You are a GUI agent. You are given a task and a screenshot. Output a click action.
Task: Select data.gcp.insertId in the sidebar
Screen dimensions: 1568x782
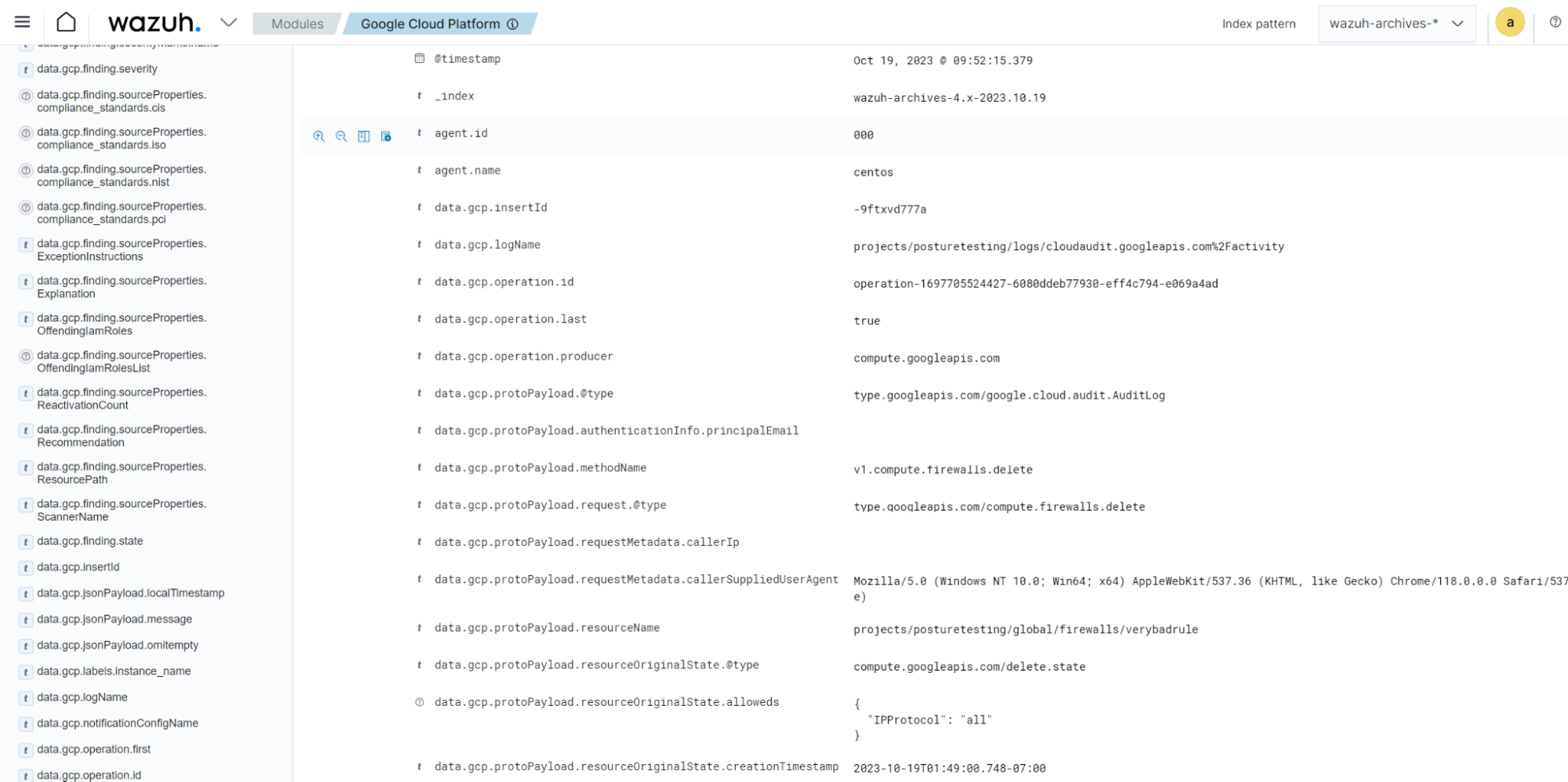click(x=78, y=567)
